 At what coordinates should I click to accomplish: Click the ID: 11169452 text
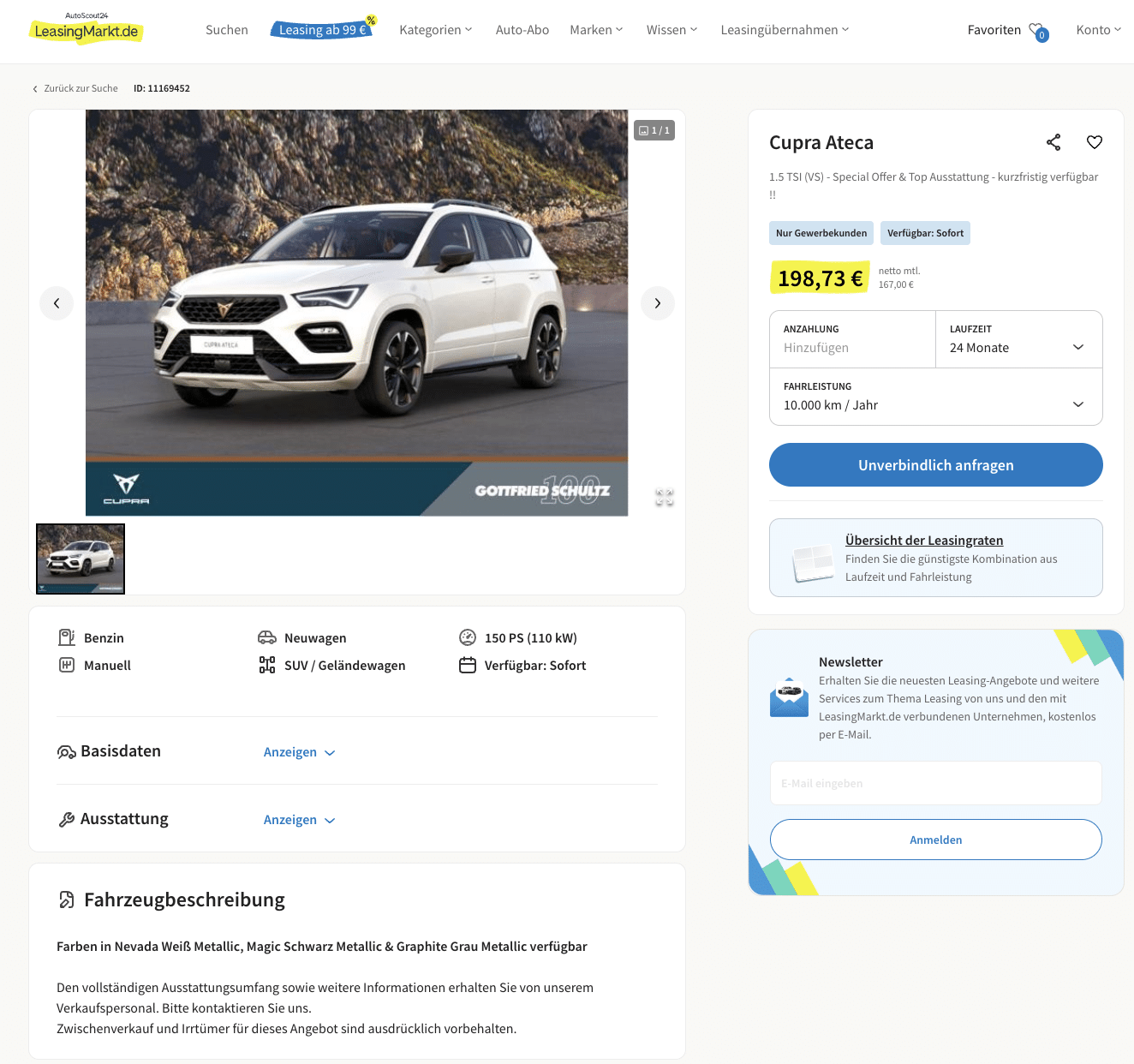162,88
